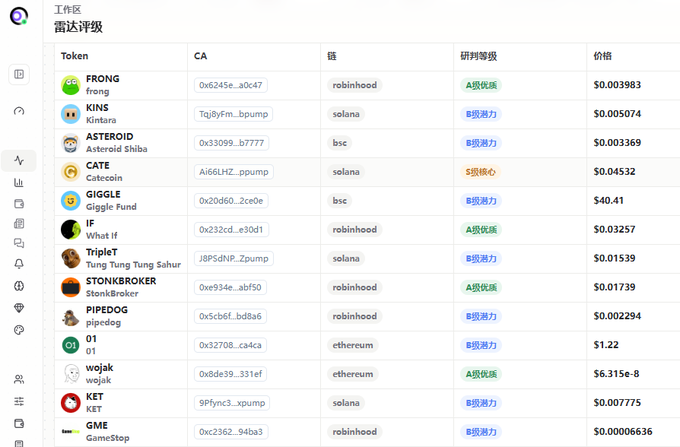Open the wallet icon below the sliders icon
Viewport: 680px width, 447px height.
tap(19, 423)
